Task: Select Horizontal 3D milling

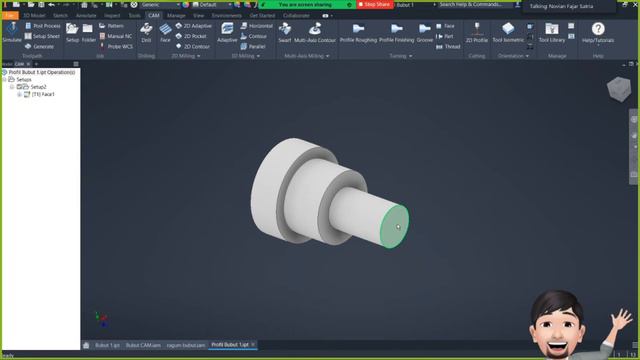Action: [x=256, y=26]
